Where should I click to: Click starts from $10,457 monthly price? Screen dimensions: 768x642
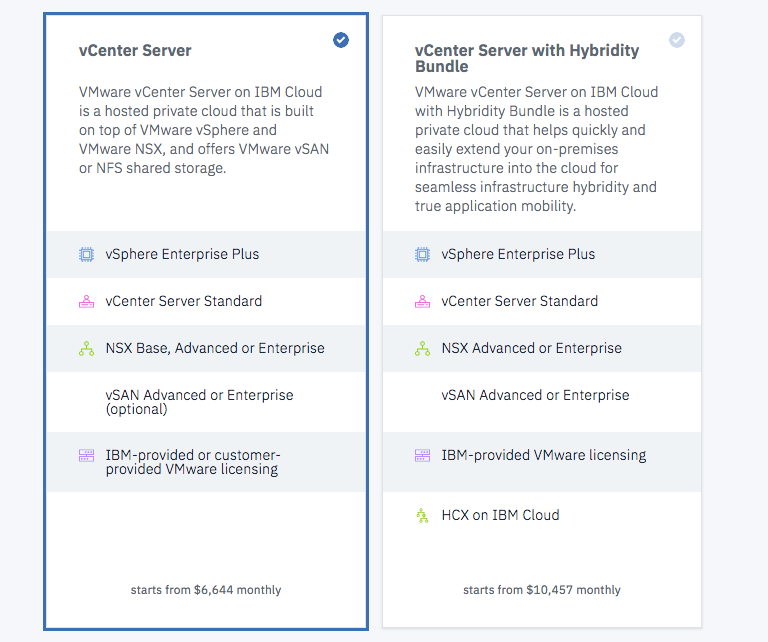click(x=542, y=590)
